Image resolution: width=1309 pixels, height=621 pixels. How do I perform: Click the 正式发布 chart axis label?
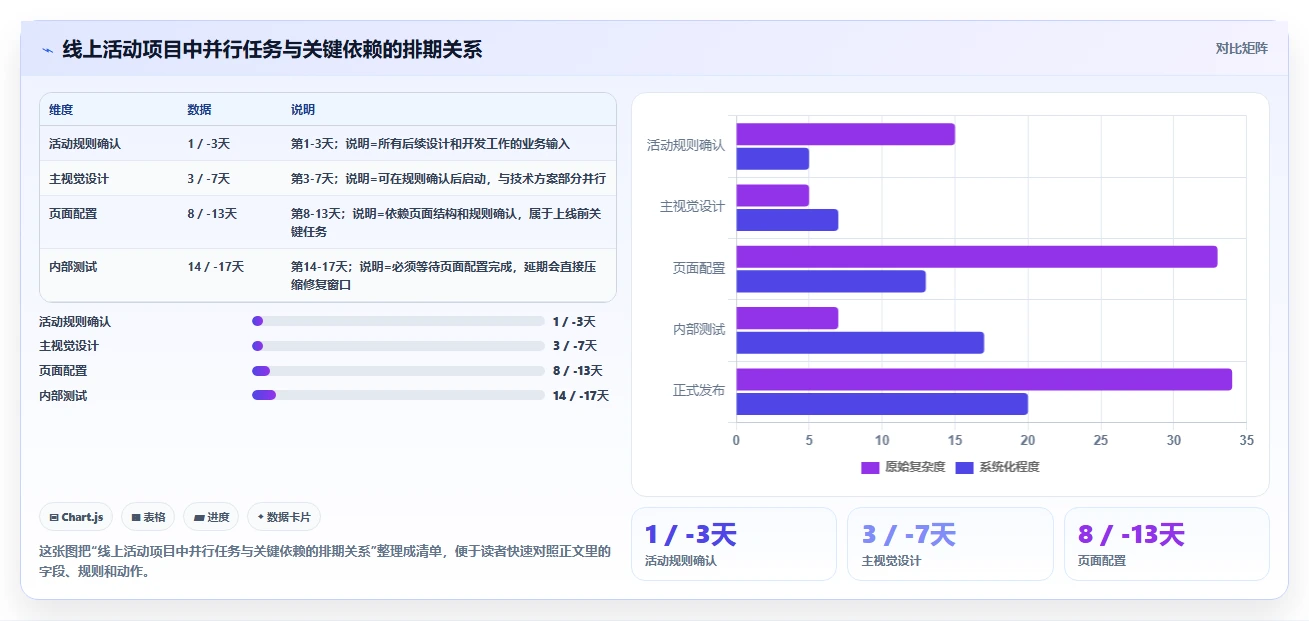[699, 390]
